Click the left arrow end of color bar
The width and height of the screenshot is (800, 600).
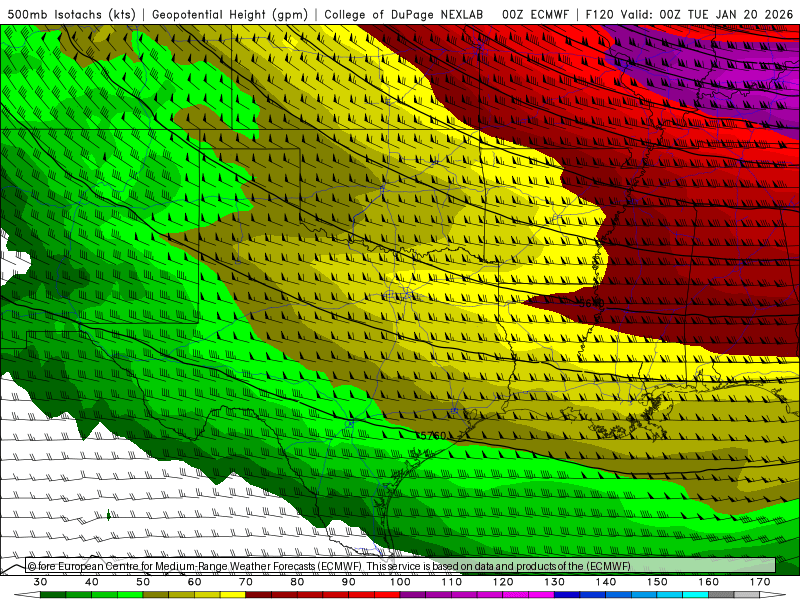pyautogui.click(x=27, y=594)
